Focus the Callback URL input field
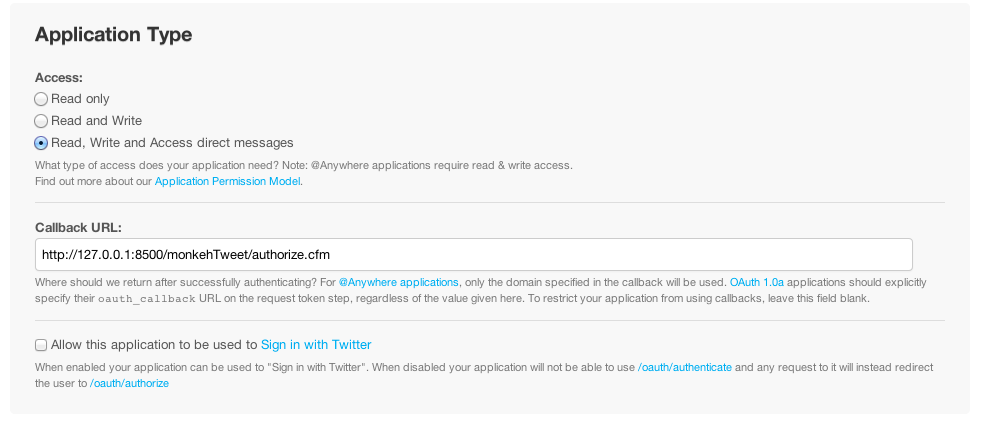This screenshot has width=984, height=425. 474,254
